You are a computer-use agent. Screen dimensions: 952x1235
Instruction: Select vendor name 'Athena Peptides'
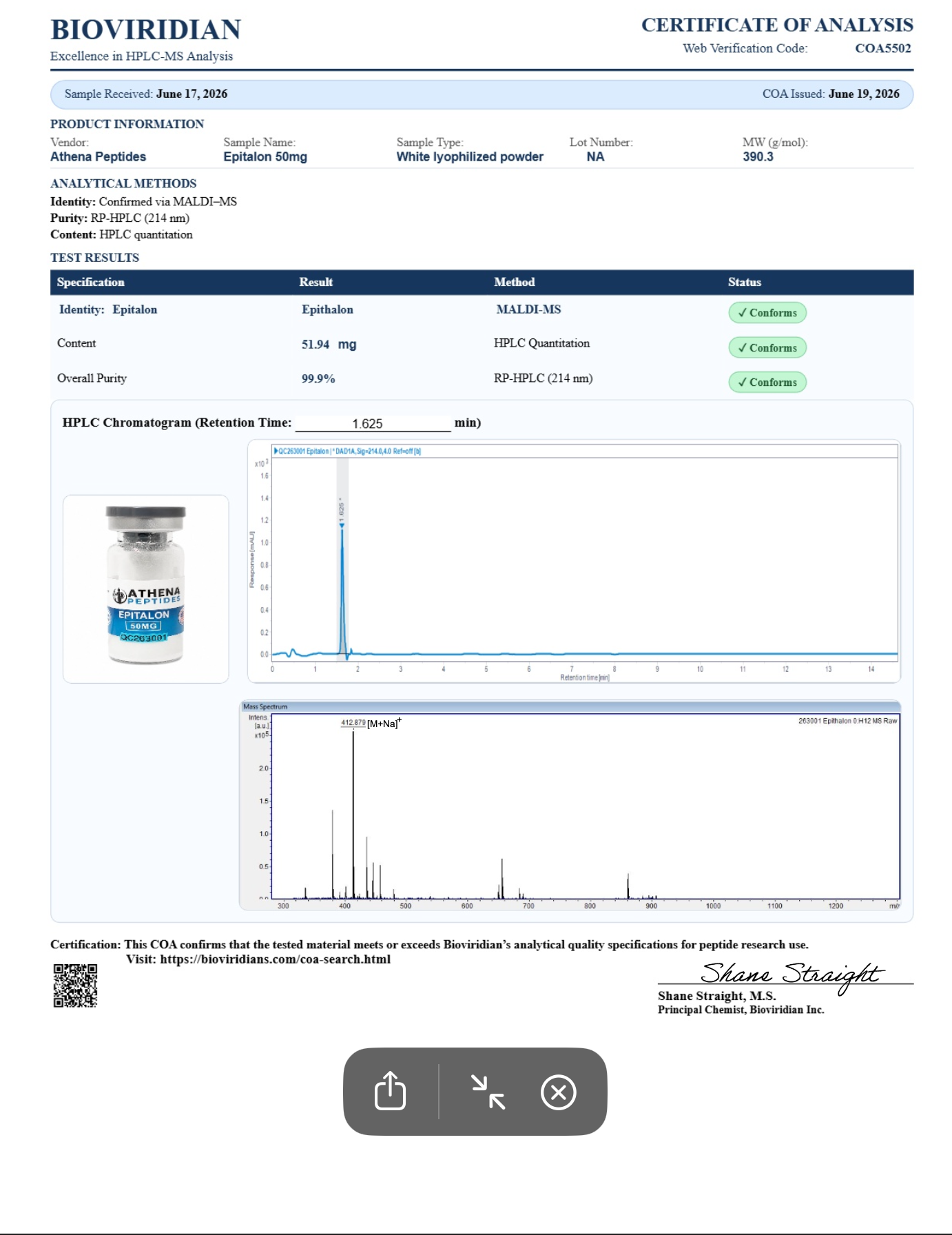point(98,156)
